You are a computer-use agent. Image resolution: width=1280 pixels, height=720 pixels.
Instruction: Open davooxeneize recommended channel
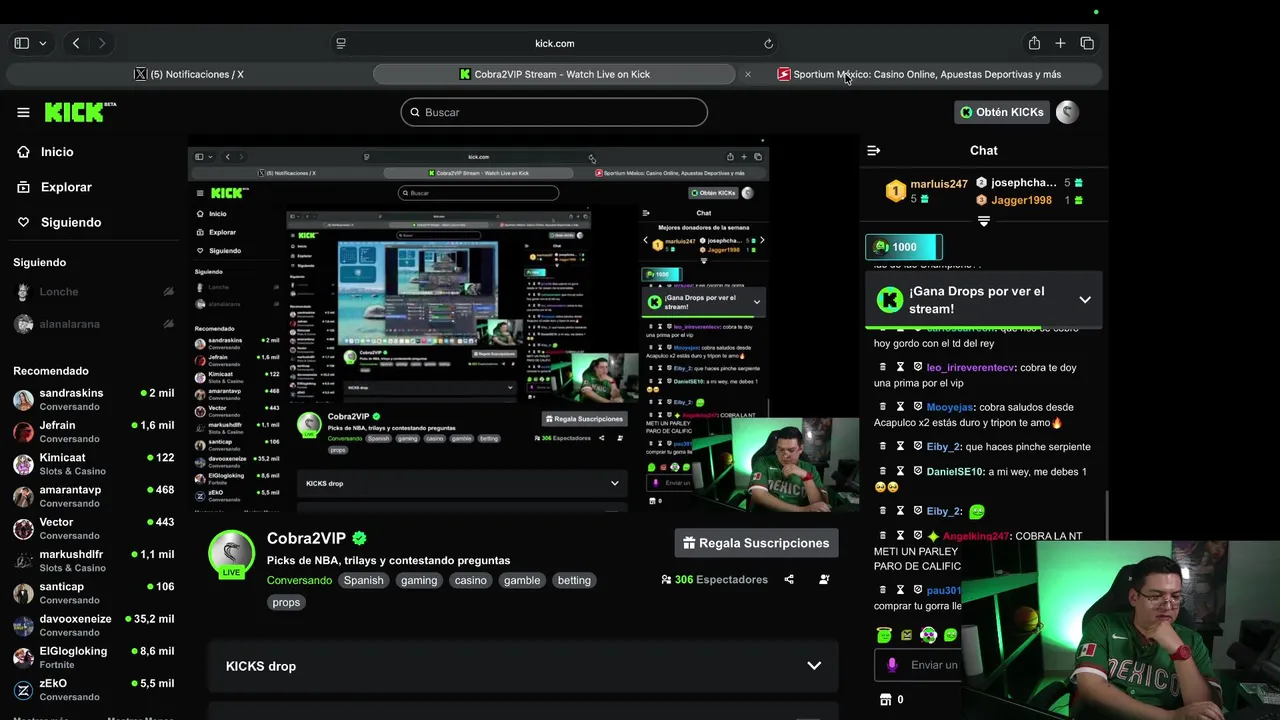pyautogui.click(x=93, y=625)
